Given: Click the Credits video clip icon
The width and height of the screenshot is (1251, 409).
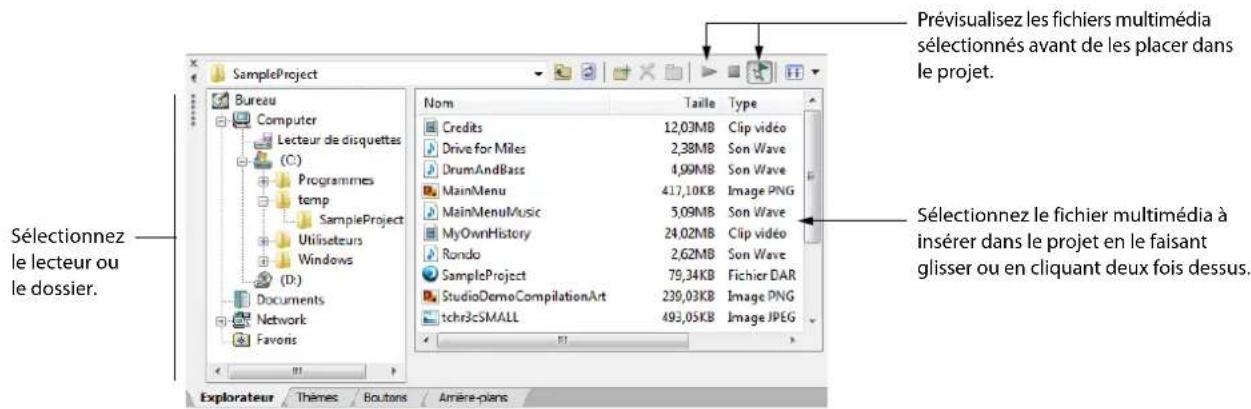Looking at the screenshot, I should pos(432,128).
